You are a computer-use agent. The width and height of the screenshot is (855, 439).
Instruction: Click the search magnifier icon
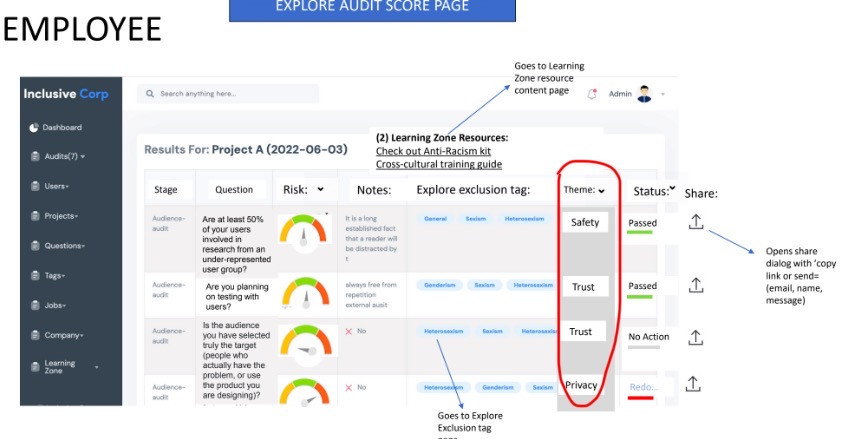(150, 94)
